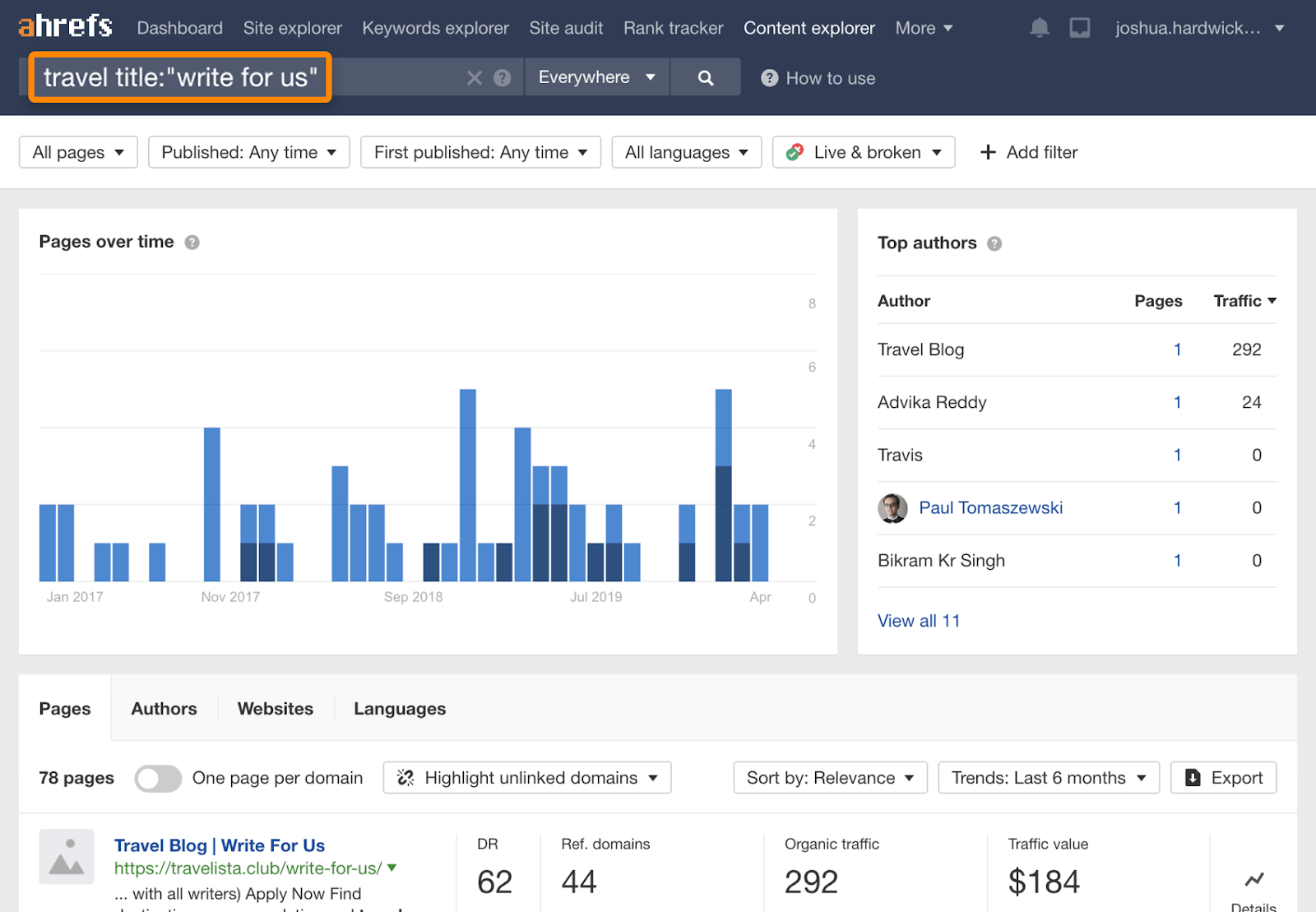This screenshot has width=1316, height=912.
Task: Open the View all 11 authors link
Action: click(x=918, y=621)
